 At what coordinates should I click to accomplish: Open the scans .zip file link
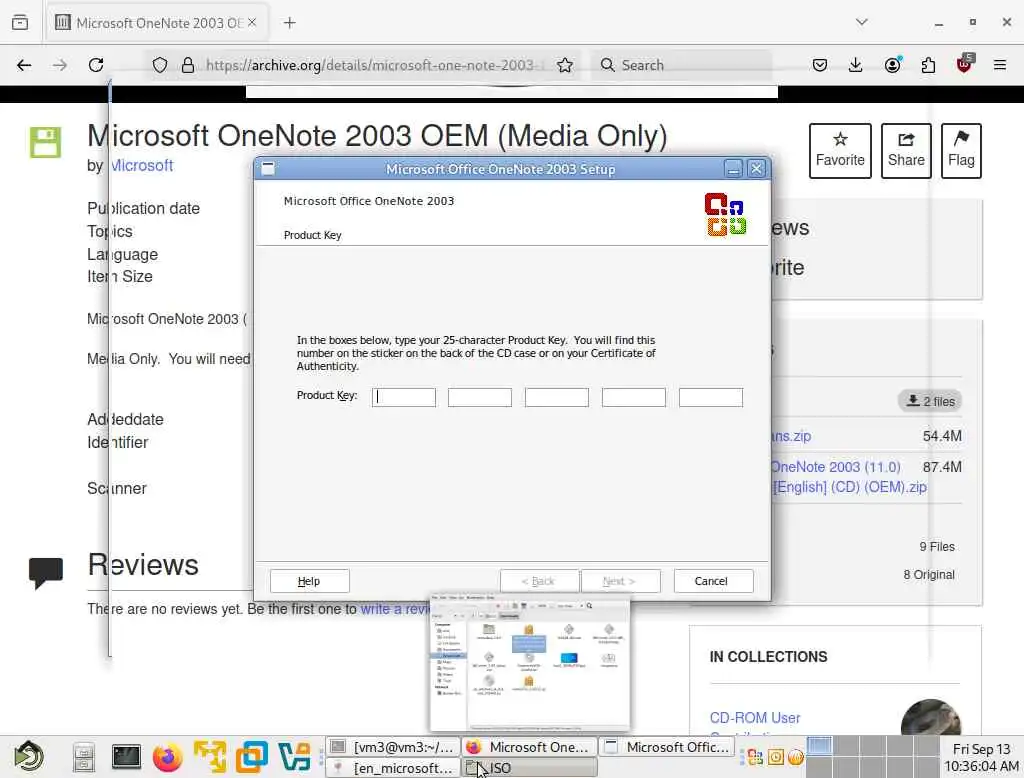pos(791,436)
